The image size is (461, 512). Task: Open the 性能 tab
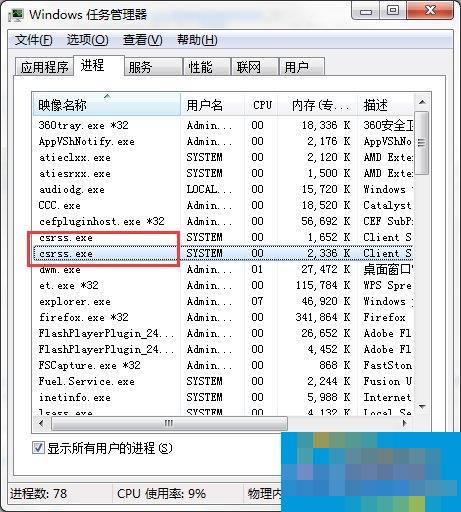(x=207, y=67)
